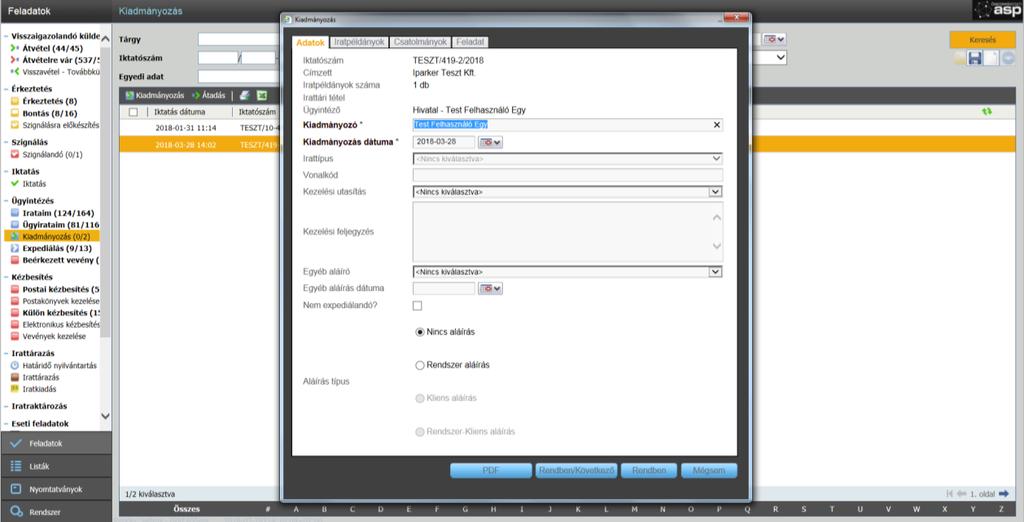
Task: Open Átvételre vár item in sidebar
Action: pos(55,59)
